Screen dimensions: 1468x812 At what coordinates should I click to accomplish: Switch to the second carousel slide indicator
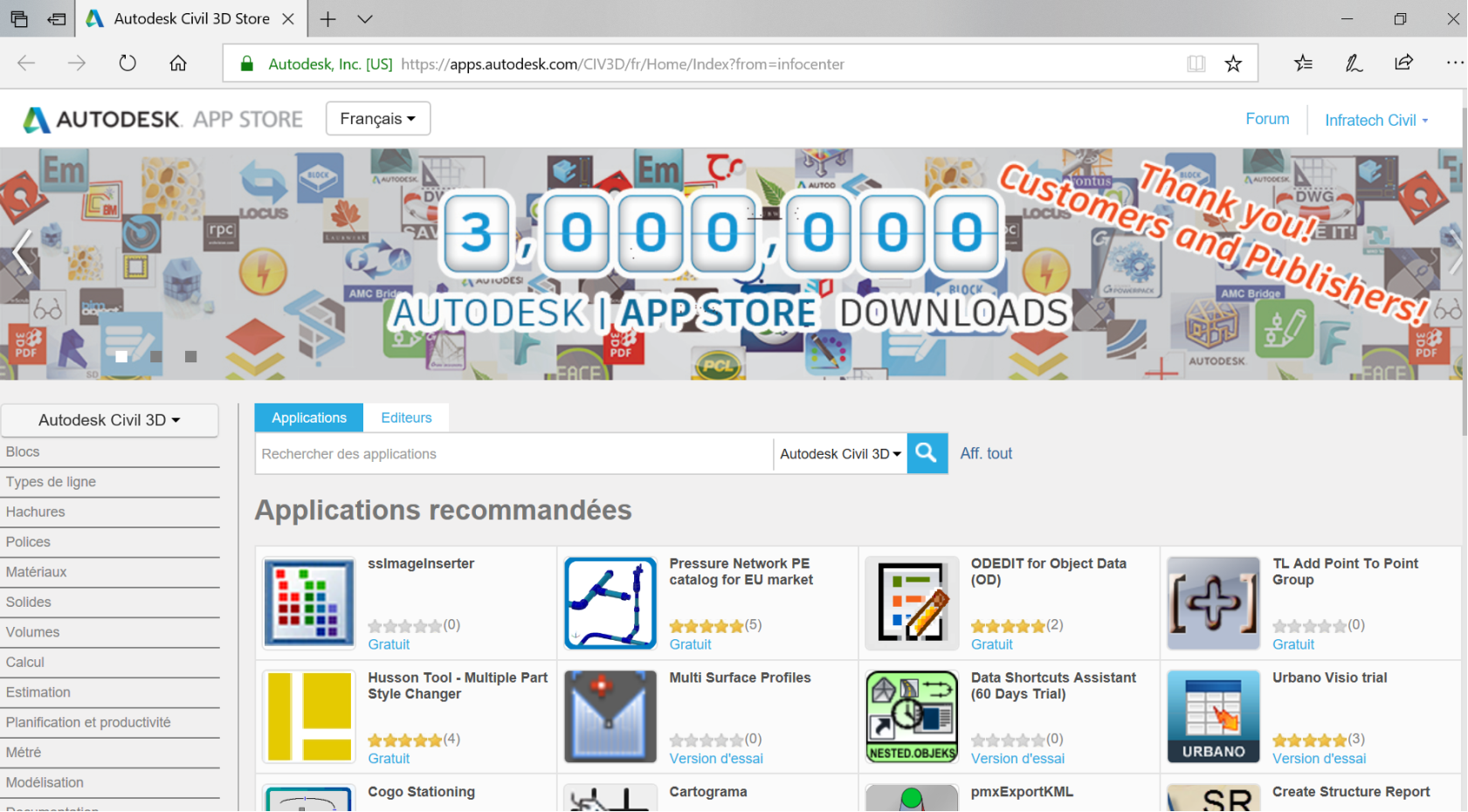[x=156, y=356]
